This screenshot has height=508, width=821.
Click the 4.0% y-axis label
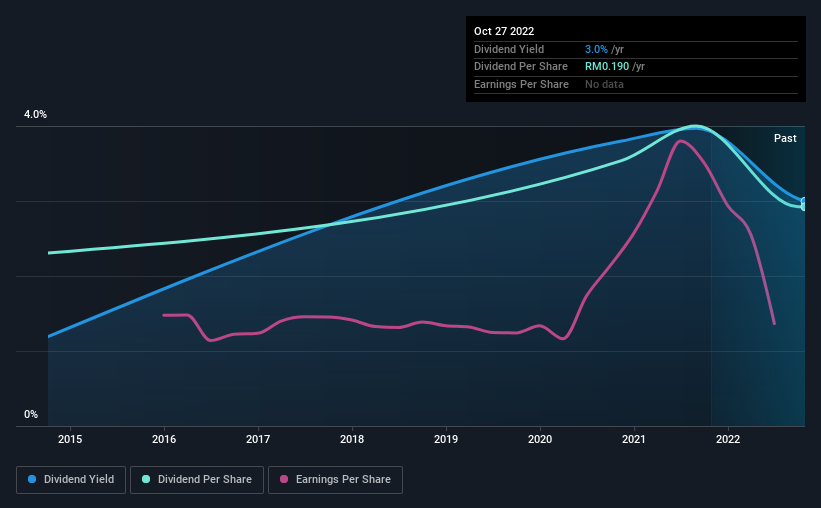coord(35,115)
